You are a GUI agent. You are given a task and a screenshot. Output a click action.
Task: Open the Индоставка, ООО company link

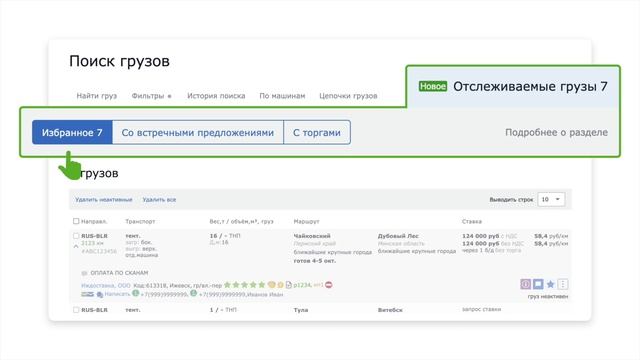[x=106, y=285]
